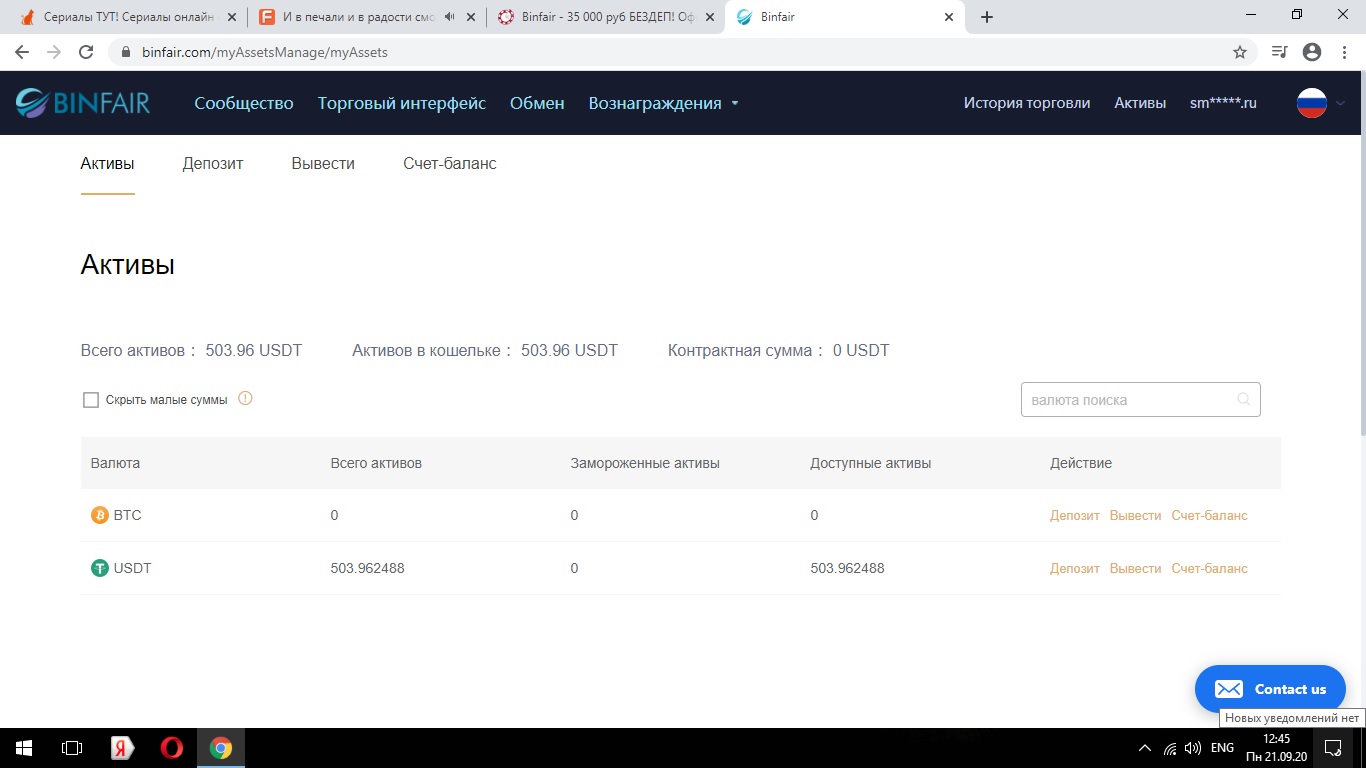Switch to the Депозит tab
This screenshot has width=1366, height=768.
tap(213, 163)
